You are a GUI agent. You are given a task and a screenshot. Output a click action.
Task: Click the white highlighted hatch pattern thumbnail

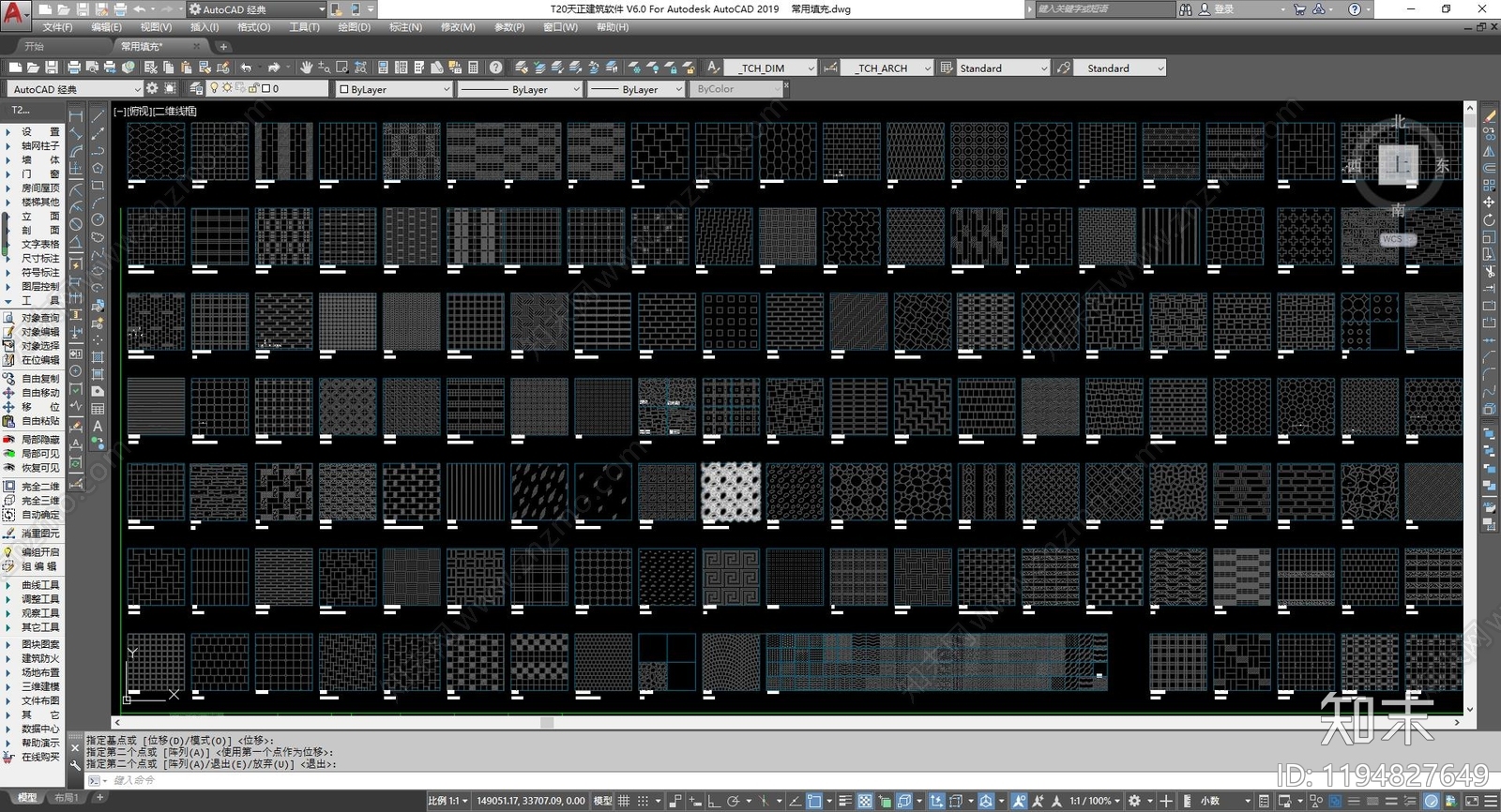[x=730, y=491]
